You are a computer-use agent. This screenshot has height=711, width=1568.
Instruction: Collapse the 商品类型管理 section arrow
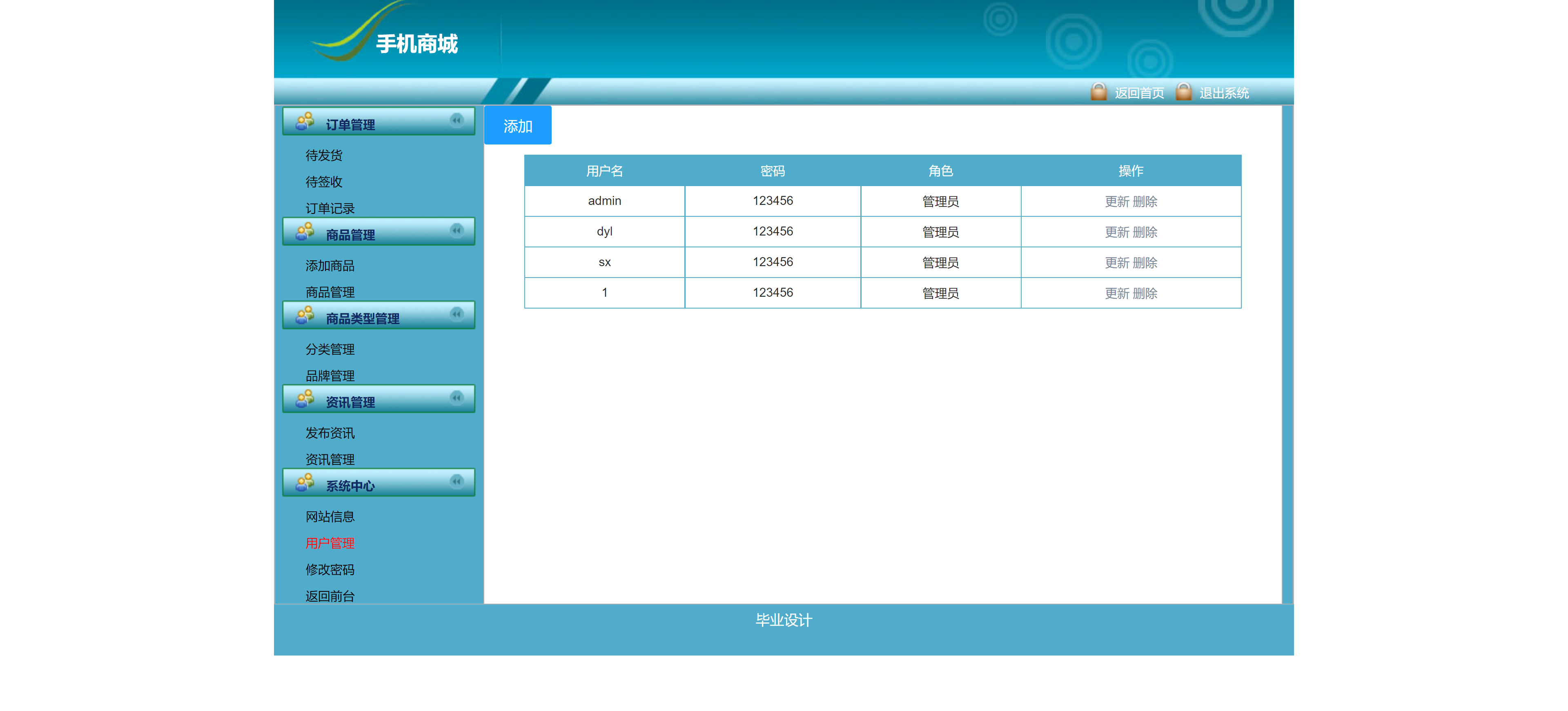457,314
